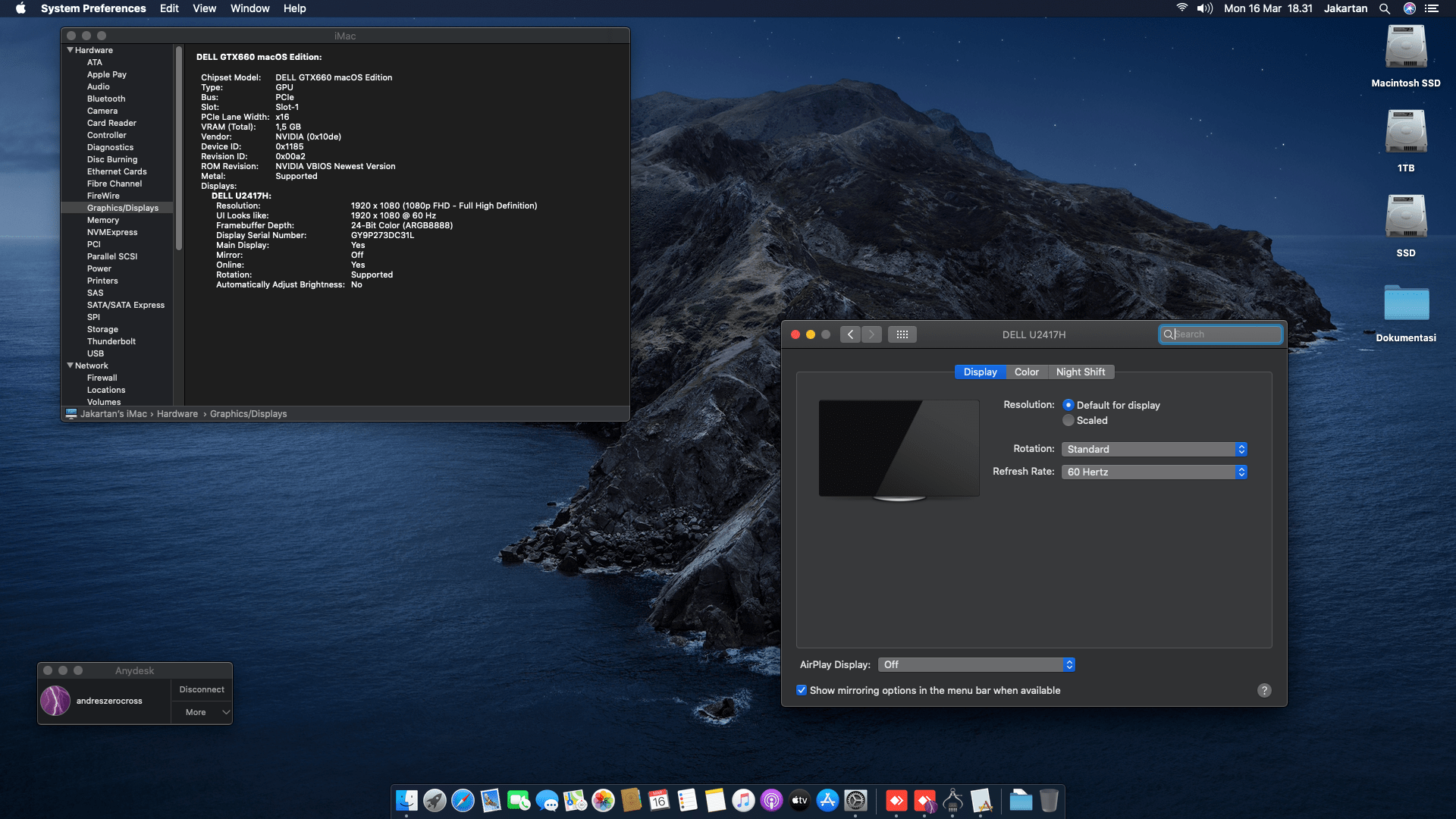Open the Apple menu
The height and width of the screenshot is (819, 1456).
20,8
